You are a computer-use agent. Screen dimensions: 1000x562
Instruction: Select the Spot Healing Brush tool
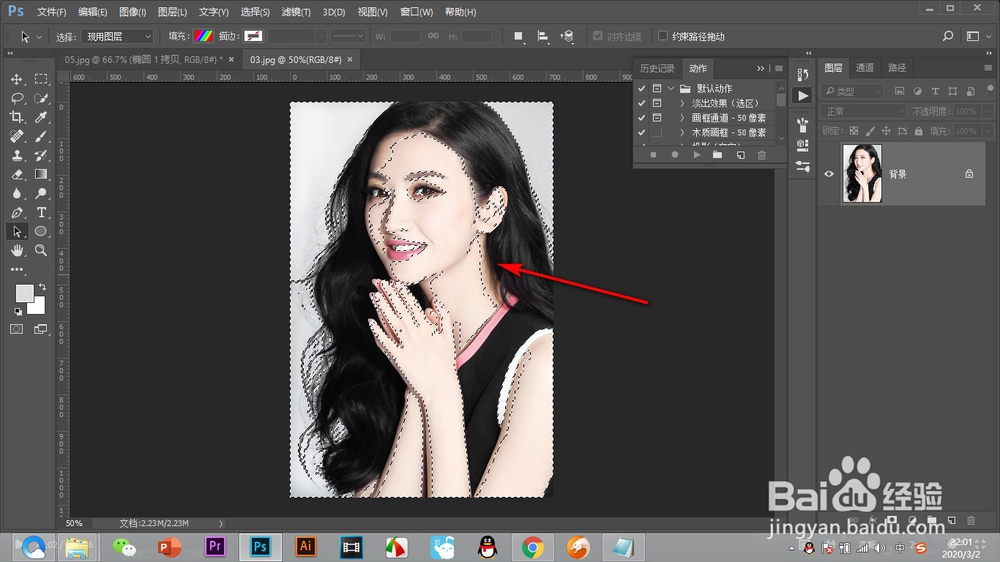[17, 137]
